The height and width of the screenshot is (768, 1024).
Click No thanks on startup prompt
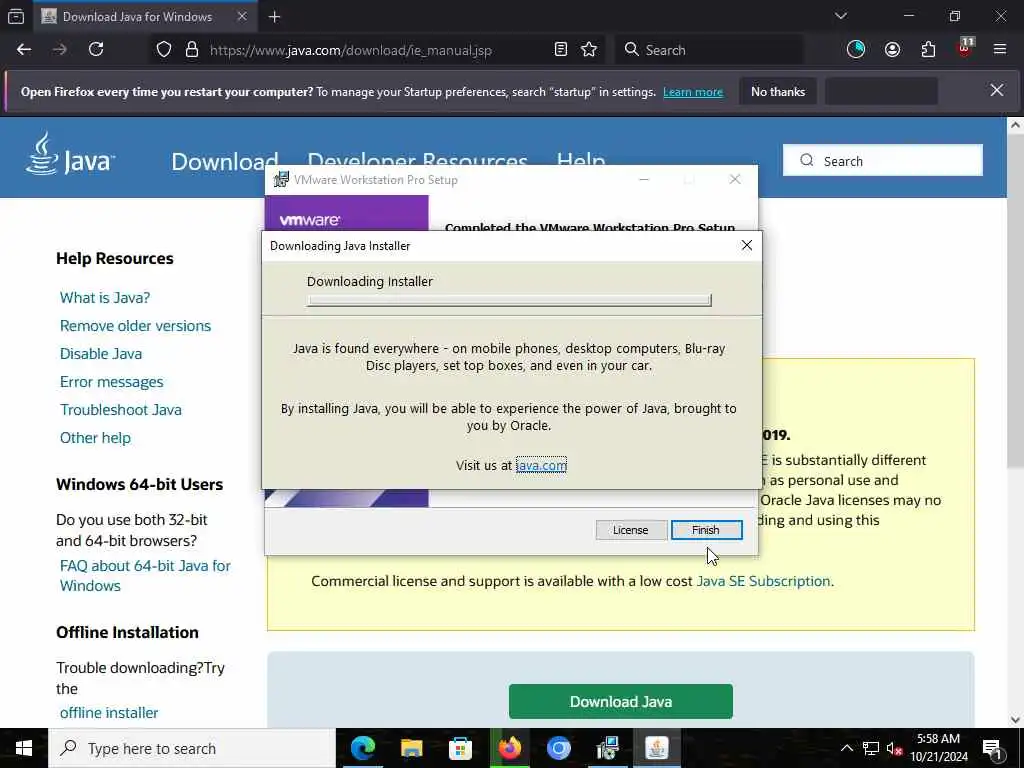click(778, 92)
